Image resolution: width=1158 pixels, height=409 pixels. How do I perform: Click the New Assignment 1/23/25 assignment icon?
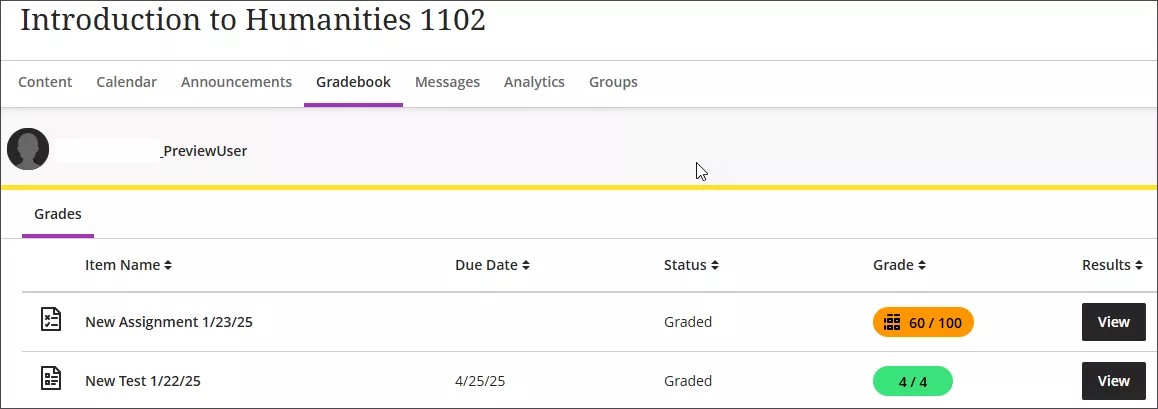[50, 321]
